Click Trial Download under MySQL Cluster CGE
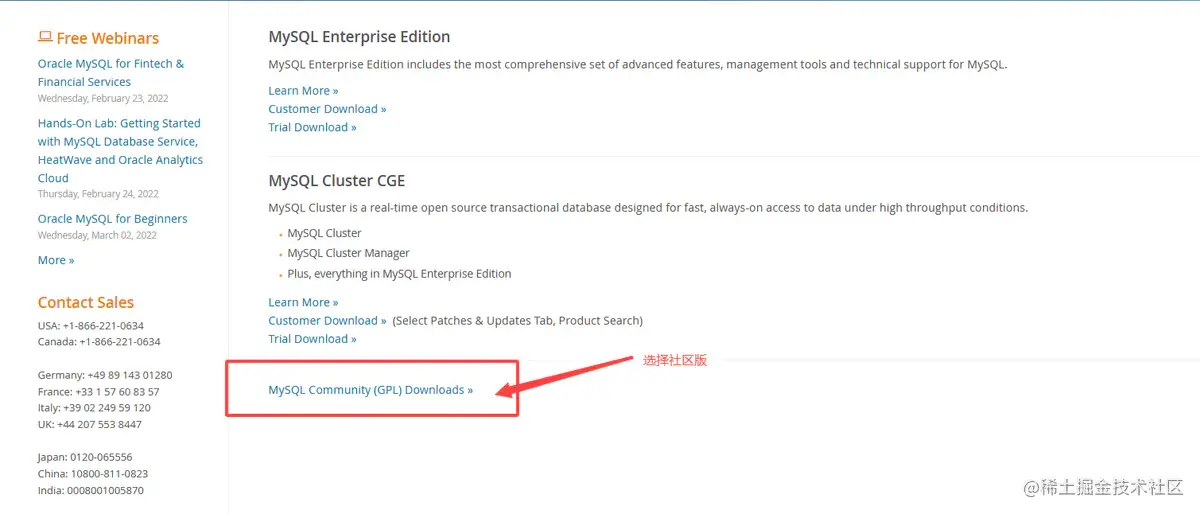Screen dimensions: 1200x514 click(312, 339)
